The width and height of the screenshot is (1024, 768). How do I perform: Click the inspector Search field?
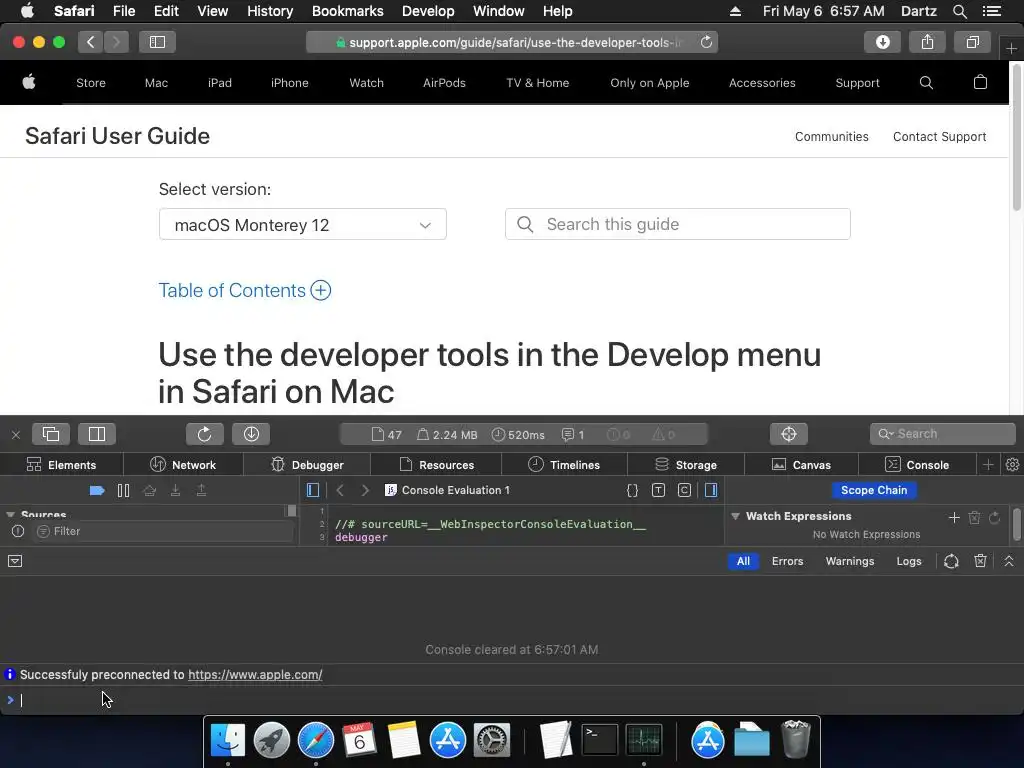[942, 434]
